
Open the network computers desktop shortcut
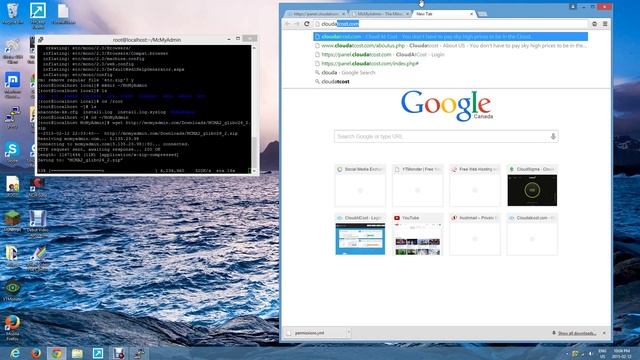12,118
